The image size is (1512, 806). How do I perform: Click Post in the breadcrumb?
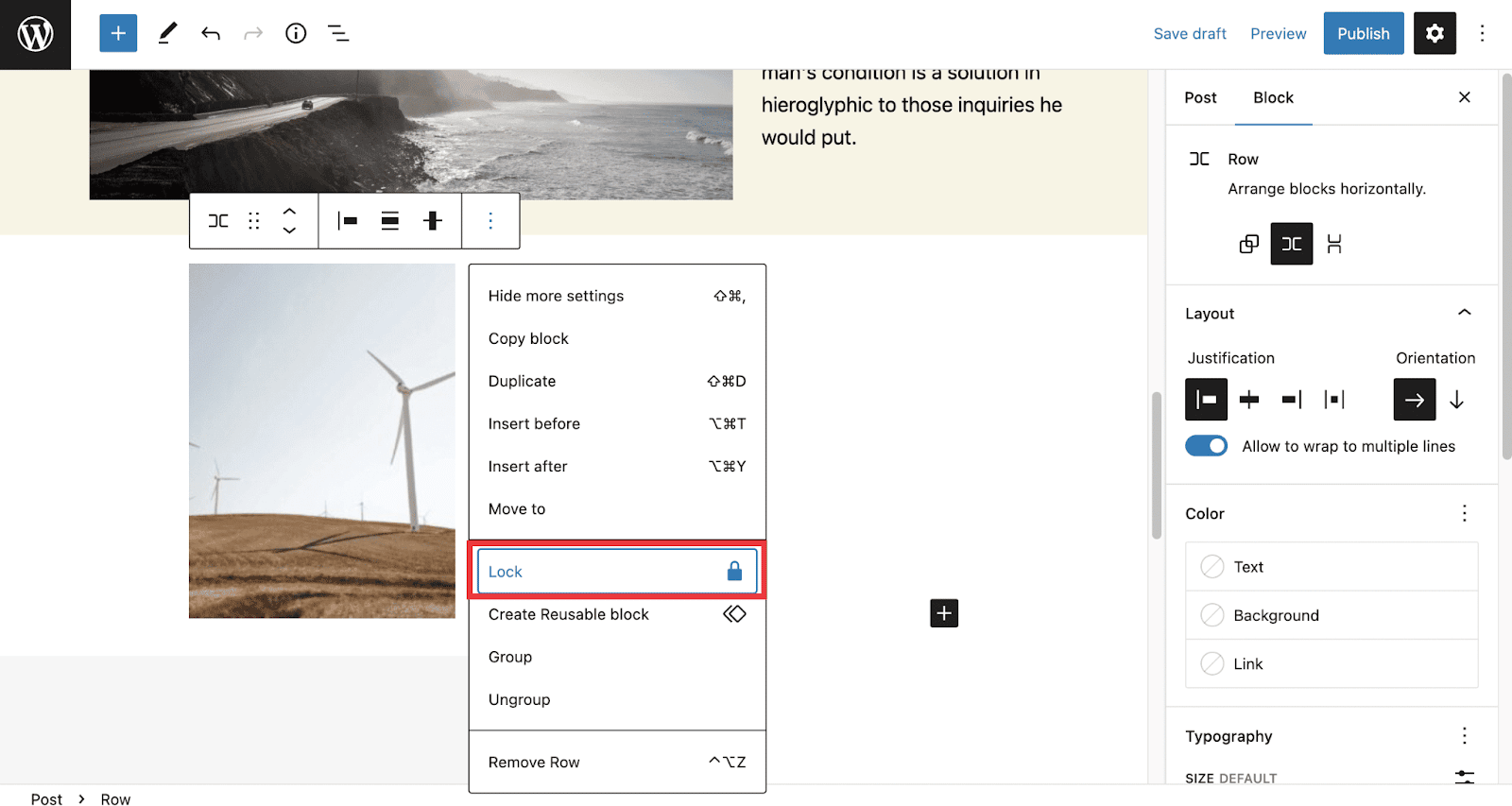tap(46, 799)
